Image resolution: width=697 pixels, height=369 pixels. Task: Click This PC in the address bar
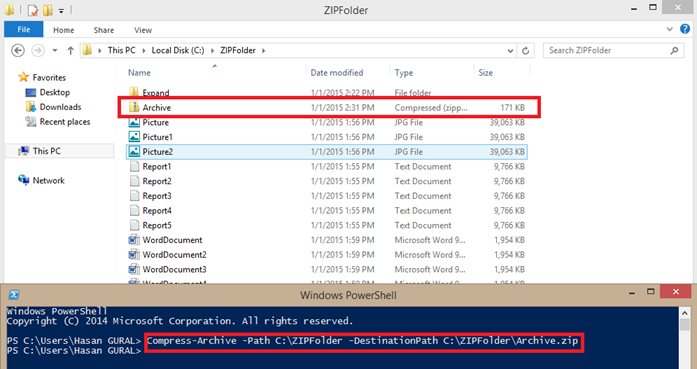[121, 50]
